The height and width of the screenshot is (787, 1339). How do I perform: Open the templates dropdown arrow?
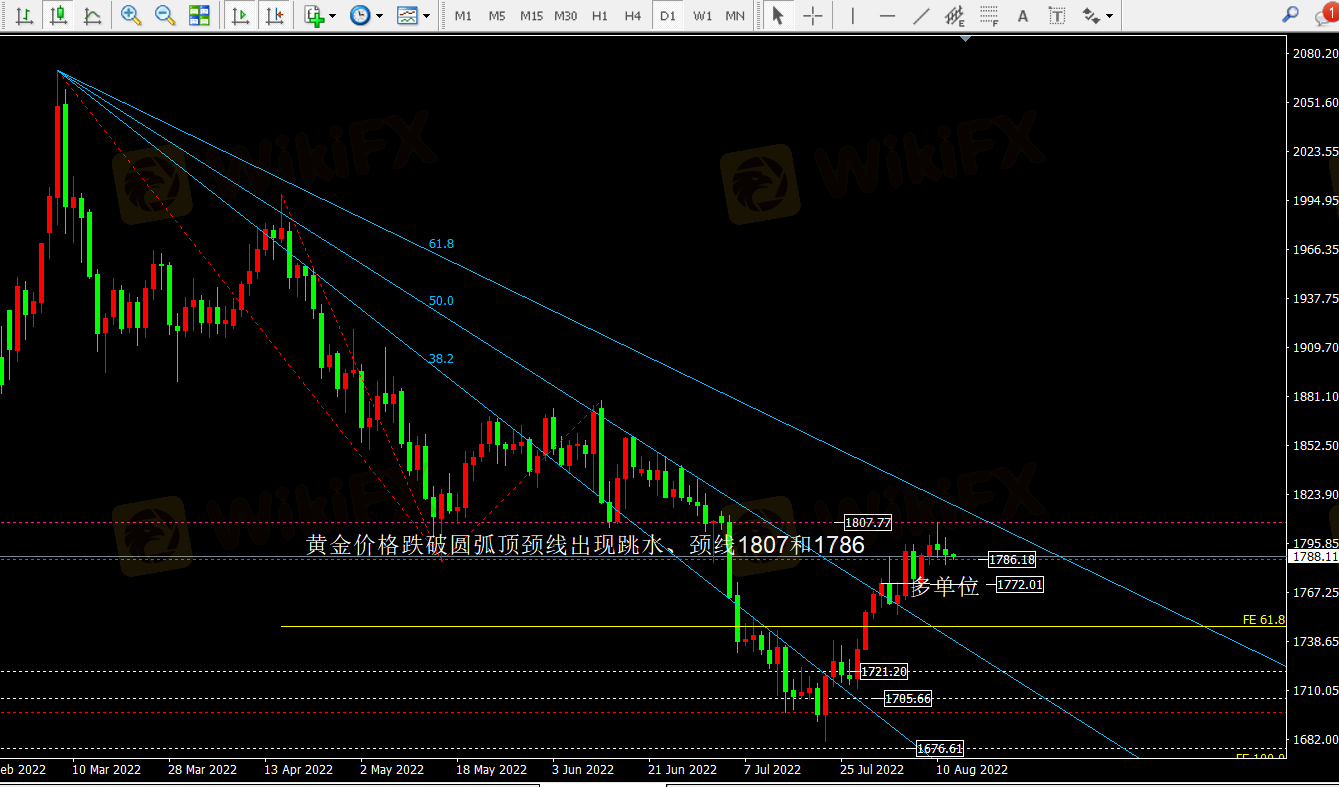tap(427, 16)
